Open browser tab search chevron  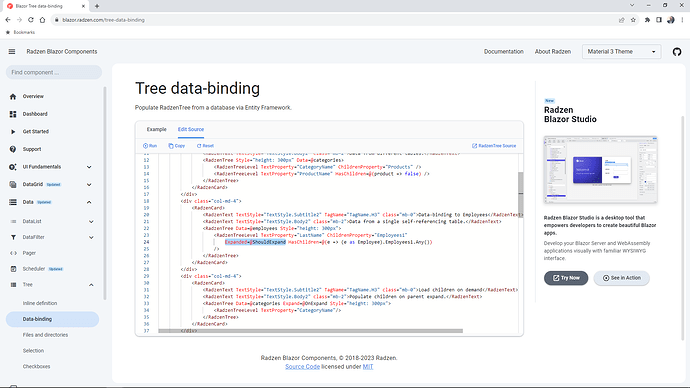point(632,5)
